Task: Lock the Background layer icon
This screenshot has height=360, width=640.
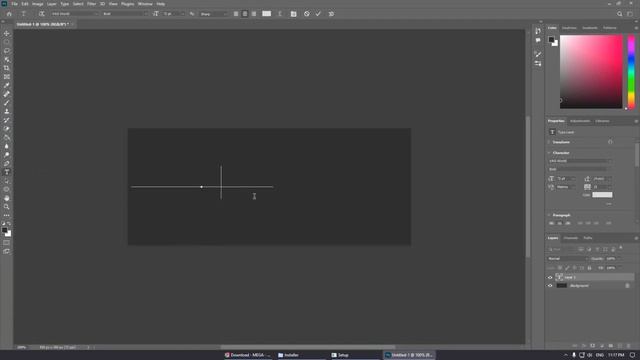Action: tap(627, 286)
